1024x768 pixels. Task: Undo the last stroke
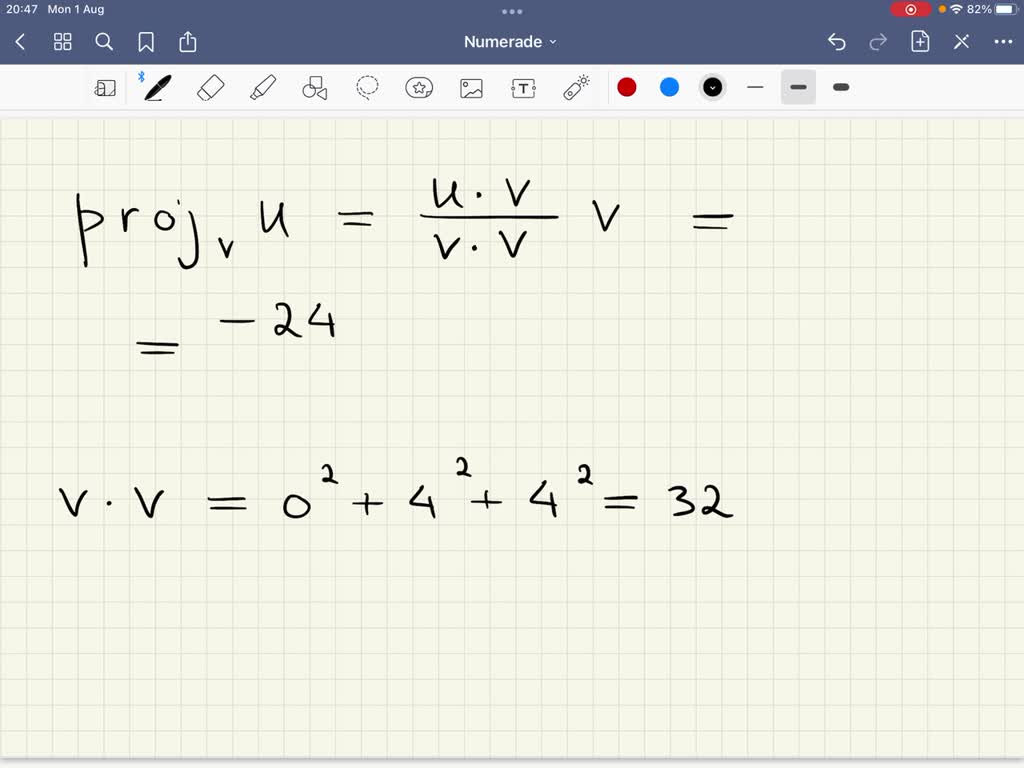837,42
